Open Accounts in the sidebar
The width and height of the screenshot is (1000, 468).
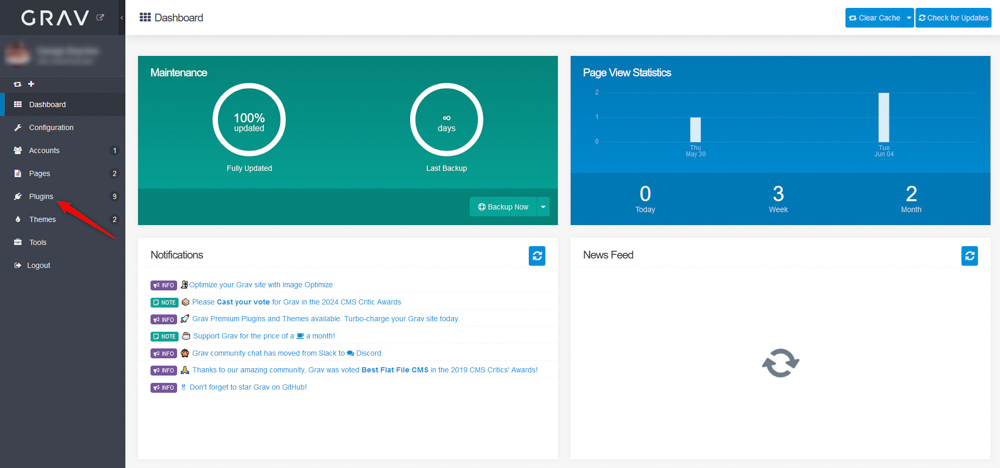pyautogui.click(x=62, y=150)
